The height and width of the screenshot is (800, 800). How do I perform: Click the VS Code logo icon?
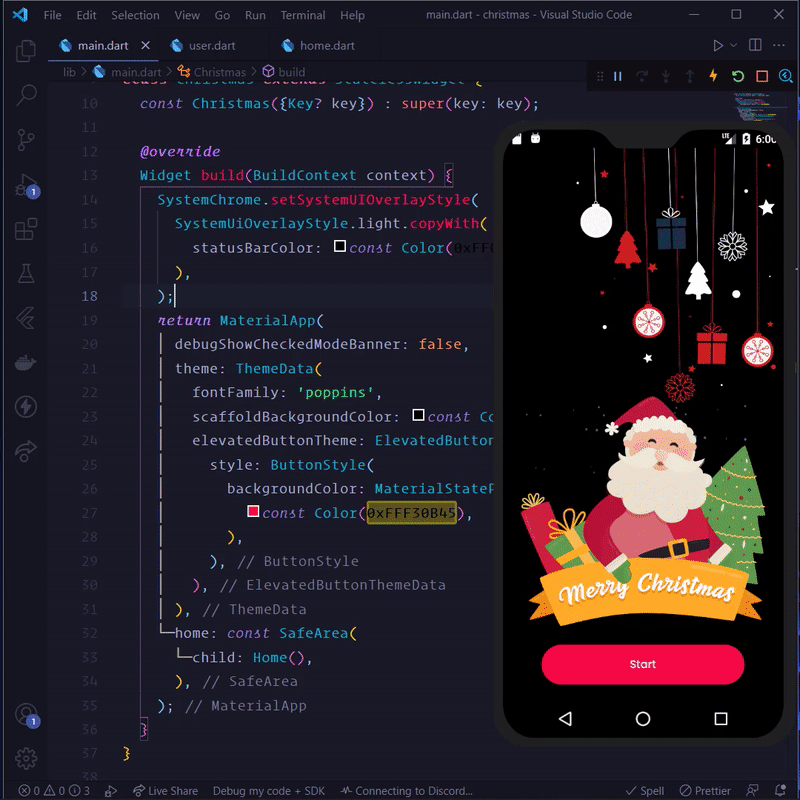click(x=20, y=15)
